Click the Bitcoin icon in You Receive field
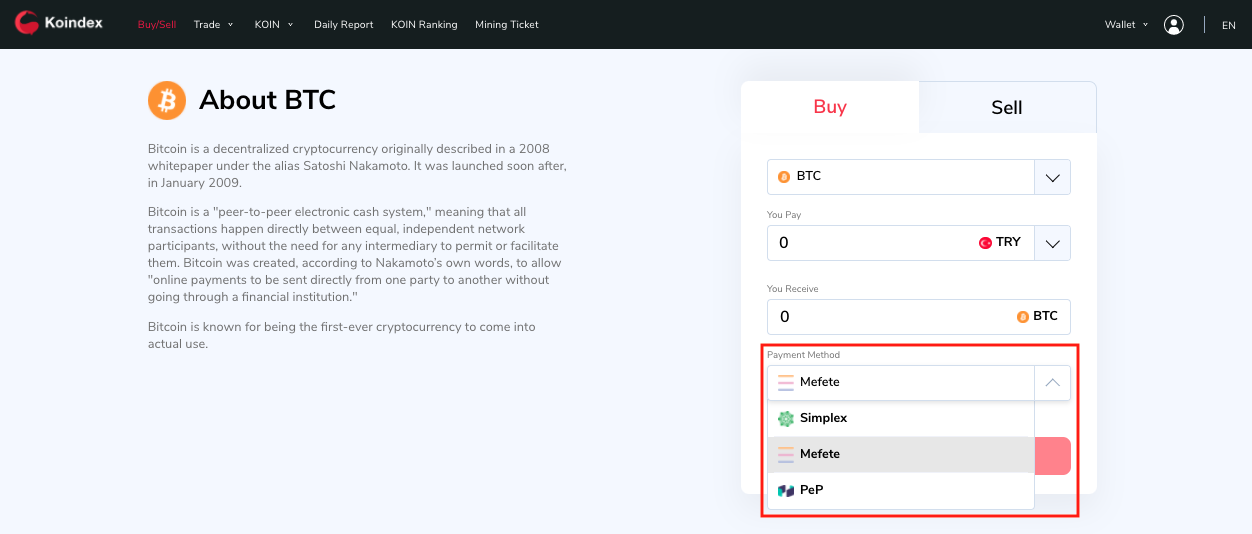Viewport: 1252px width, 534px height. tap(1022, 317)
